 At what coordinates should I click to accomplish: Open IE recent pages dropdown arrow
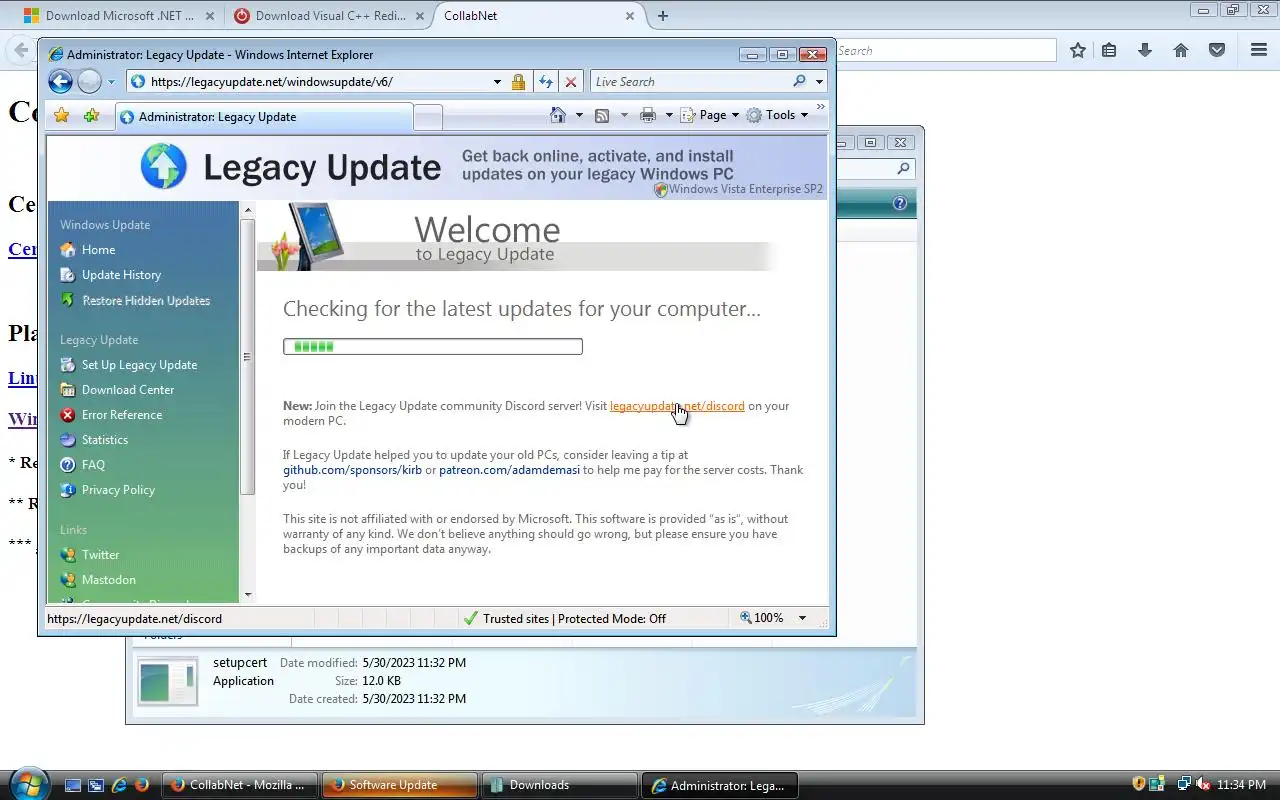click(111, 82)
